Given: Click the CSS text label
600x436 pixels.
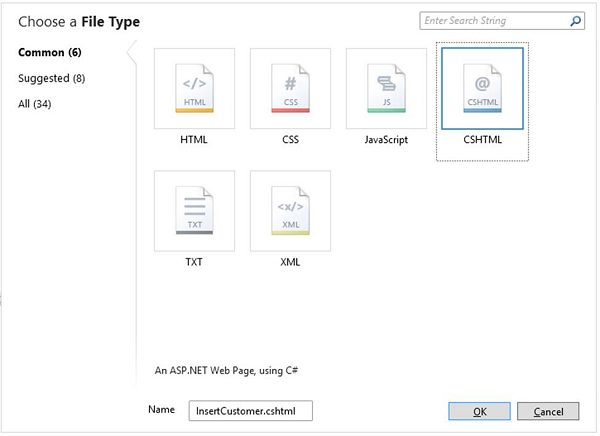Looking at the screenshot, I should pos(290,140).
